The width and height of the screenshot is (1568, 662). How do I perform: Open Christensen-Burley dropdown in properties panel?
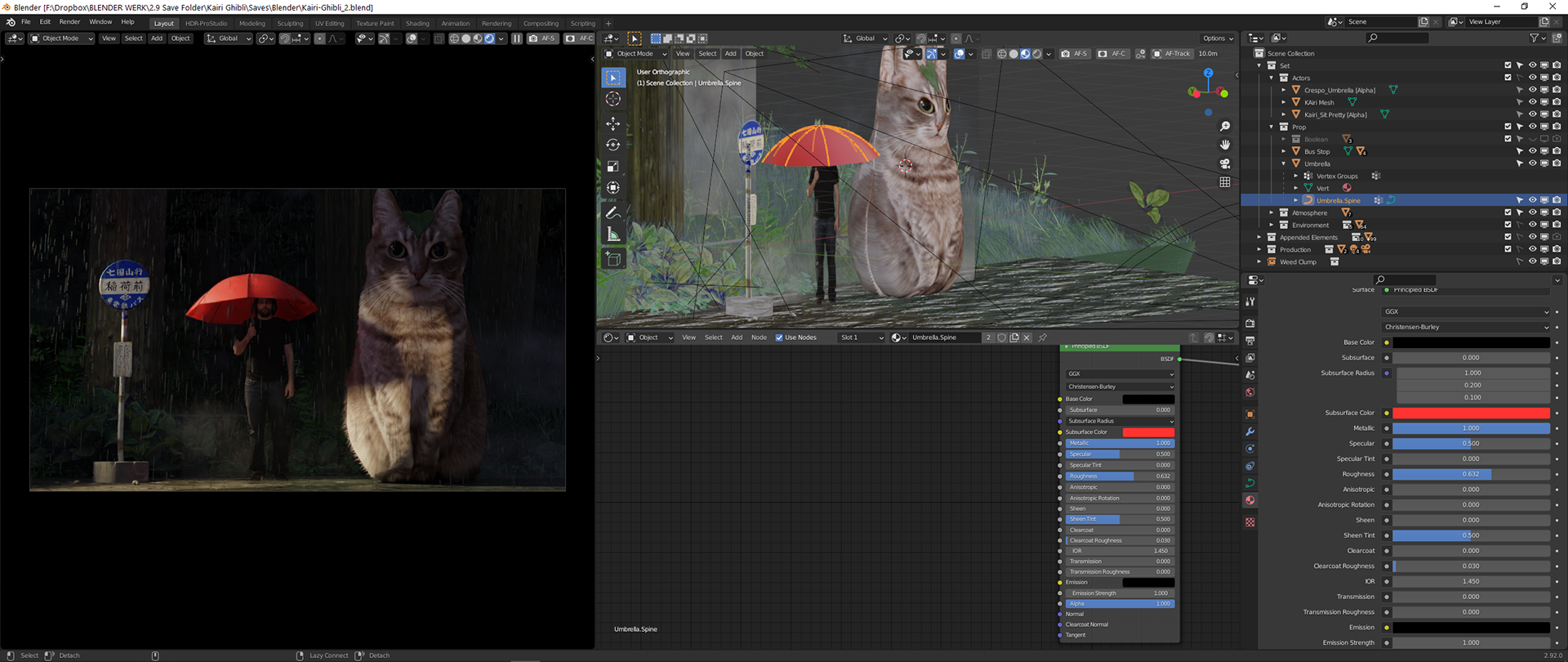click(x=1466, y=327)
